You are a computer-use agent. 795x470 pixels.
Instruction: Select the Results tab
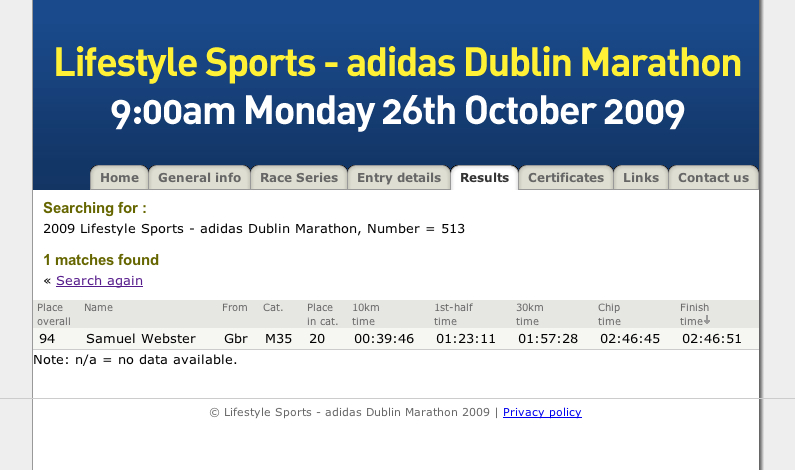(484, 177)
